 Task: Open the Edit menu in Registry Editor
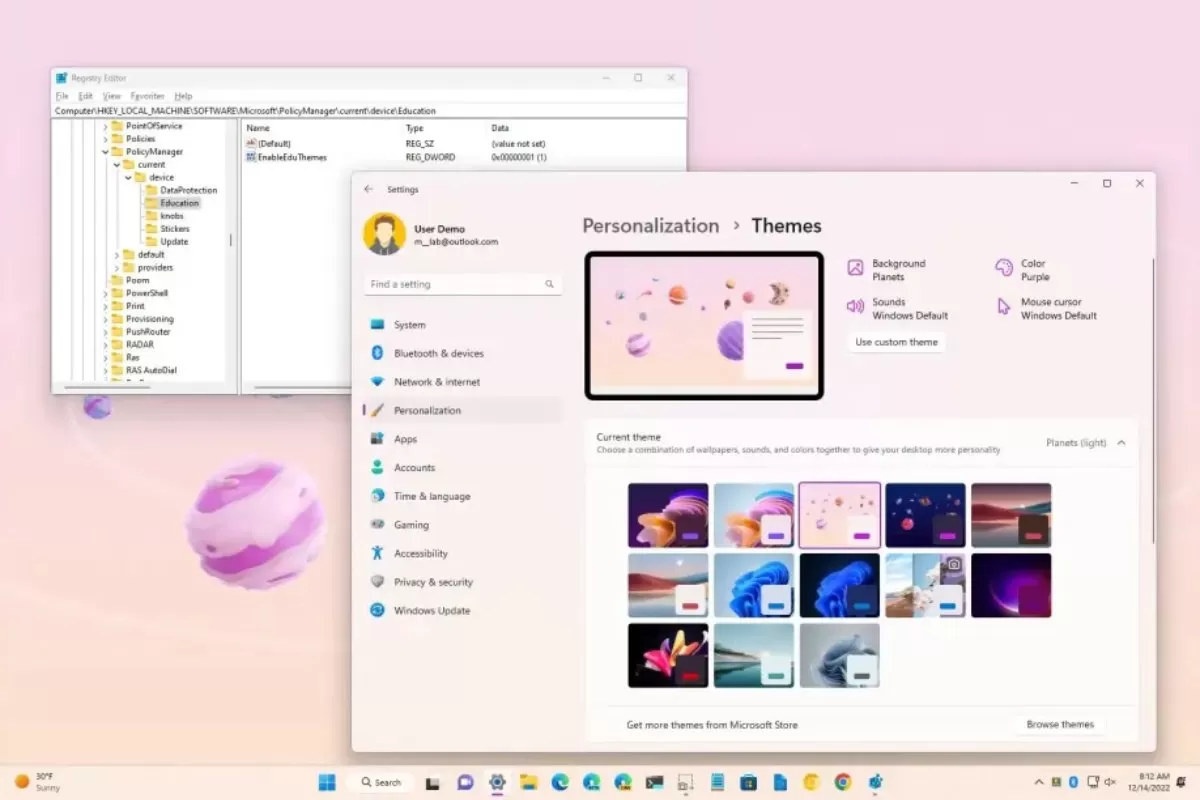(x=86, y=96)
